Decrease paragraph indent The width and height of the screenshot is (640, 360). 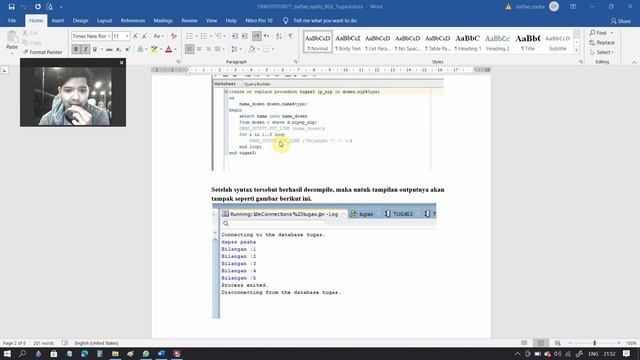[235, 36]
